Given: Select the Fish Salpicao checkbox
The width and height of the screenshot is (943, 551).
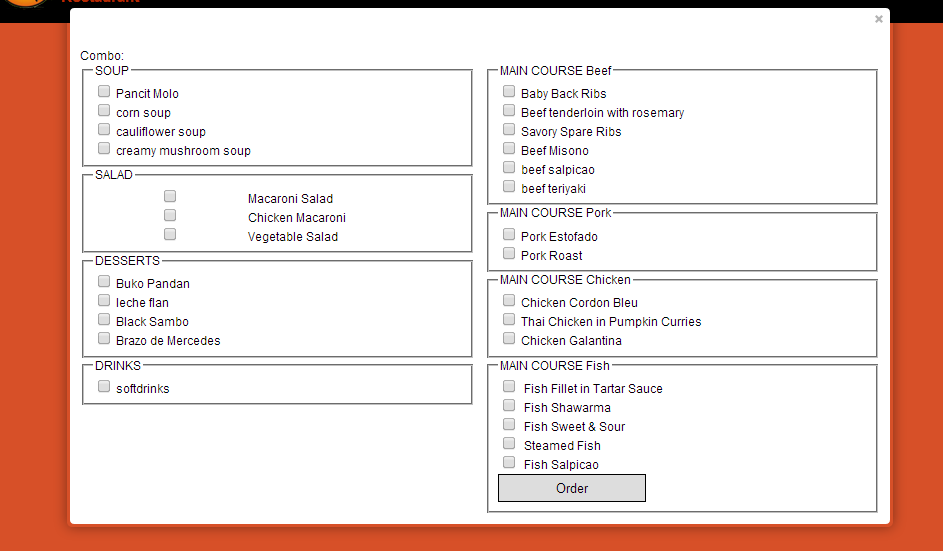Looking at the screenshot, I should (509, 462).
